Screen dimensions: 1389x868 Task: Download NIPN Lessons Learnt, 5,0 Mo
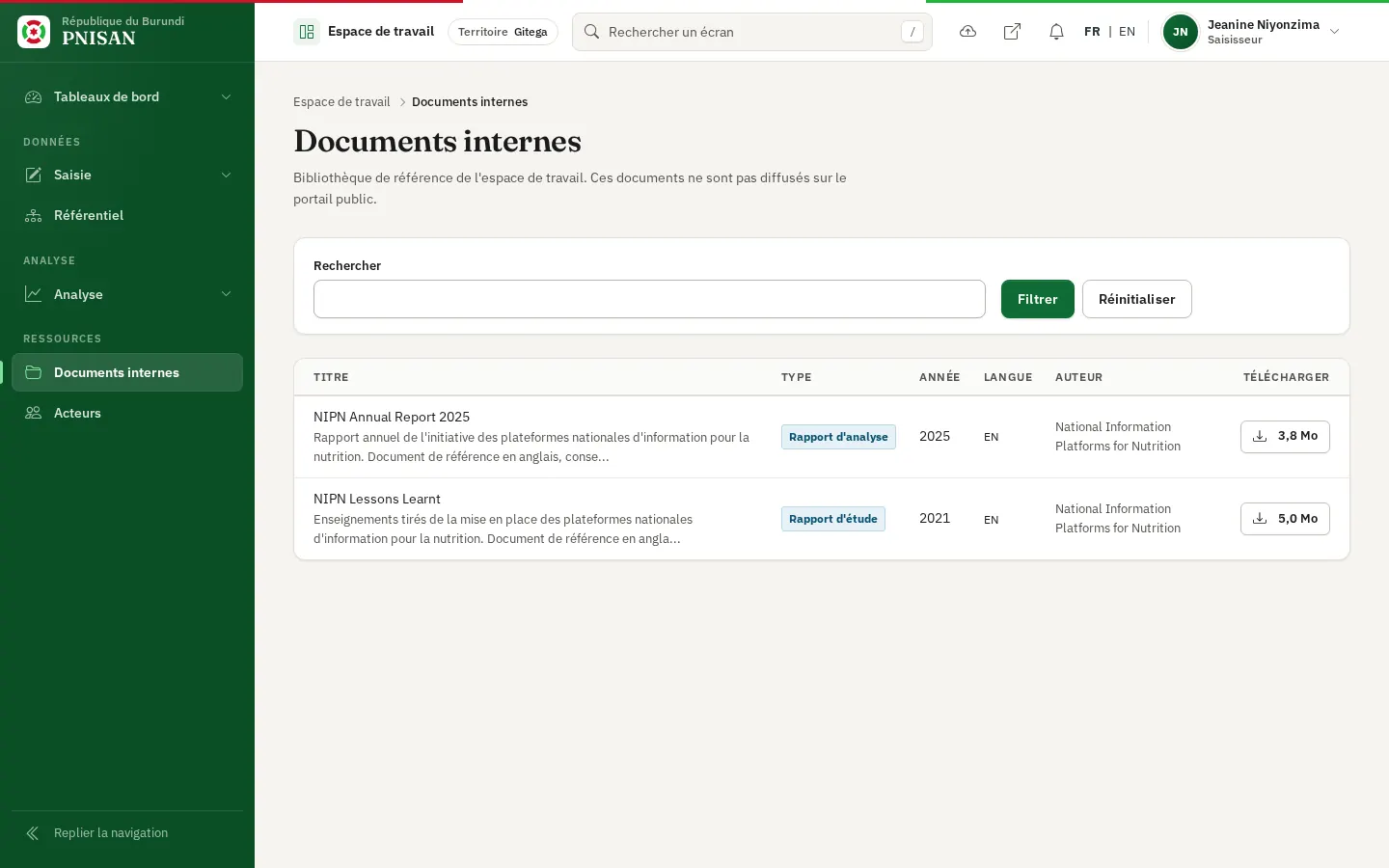pyautogui.click(x=1285, y=519)
